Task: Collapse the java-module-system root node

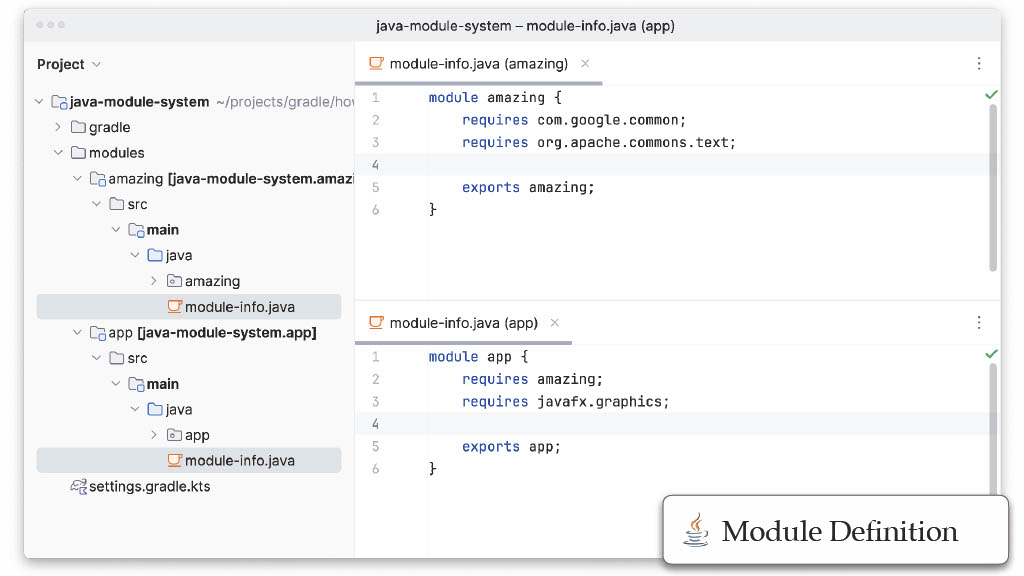Action: [x=39, y=102]
